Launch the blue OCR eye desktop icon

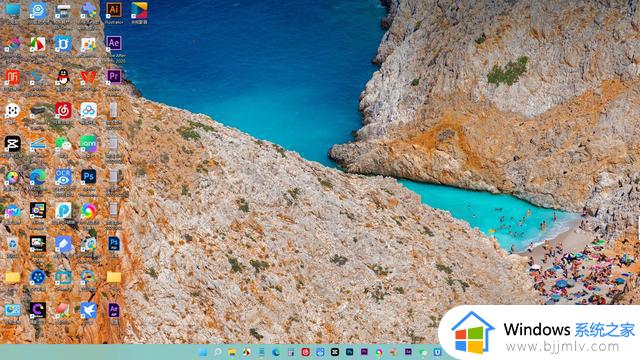tap(63, 177)
